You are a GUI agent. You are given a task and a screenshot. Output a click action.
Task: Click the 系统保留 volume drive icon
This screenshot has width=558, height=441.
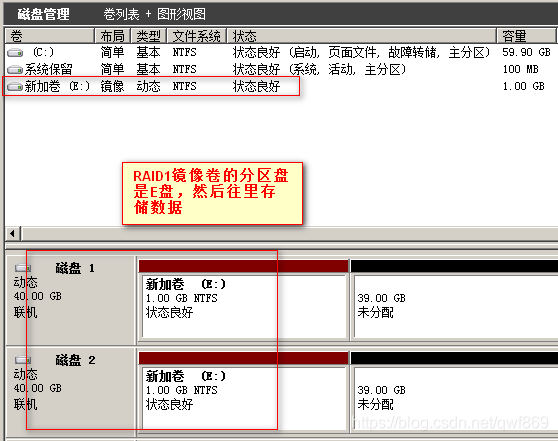pyautogui.click(x=15, y=69)
